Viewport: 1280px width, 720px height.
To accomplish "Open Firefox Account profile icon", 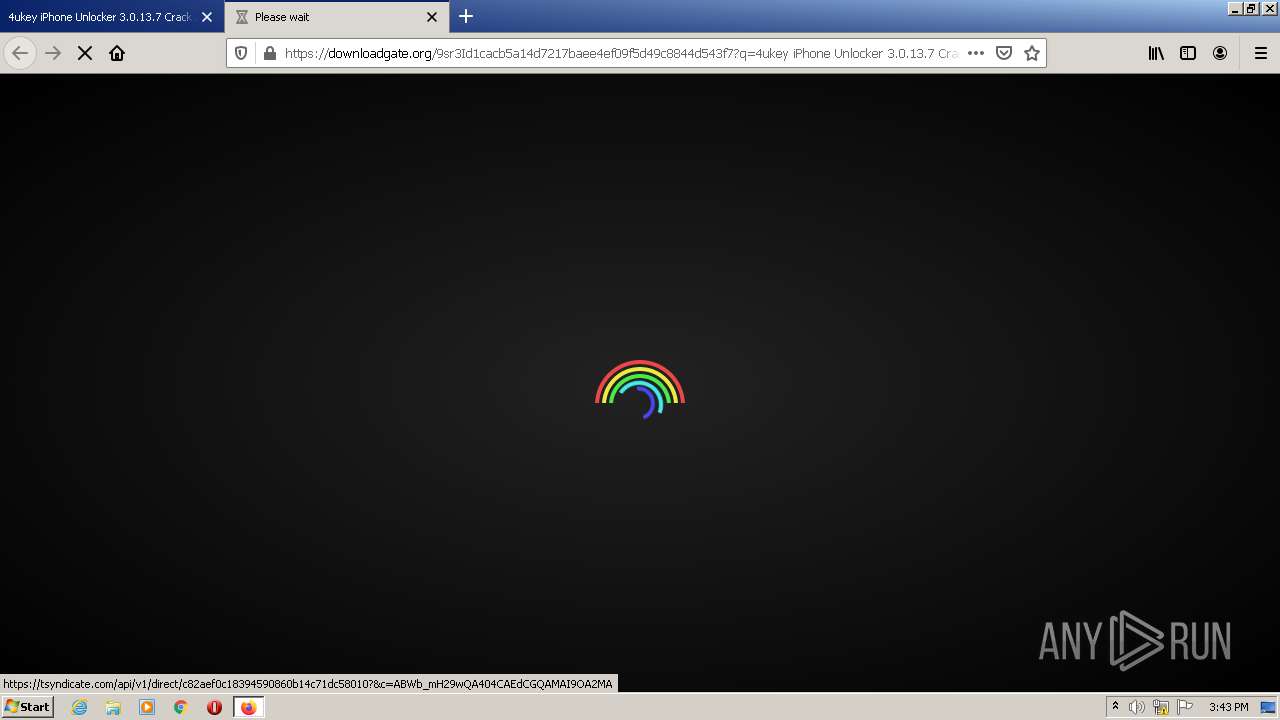I will click(1220, 53).
